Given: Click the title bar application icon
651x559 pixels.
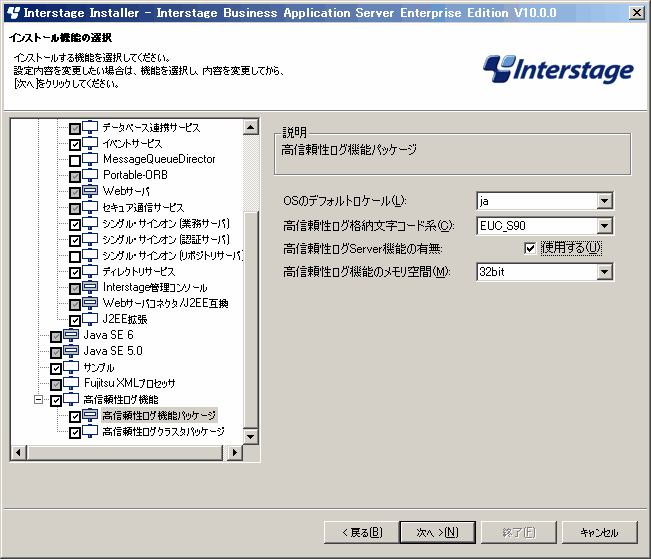Looking at the screenshot, I should 13,12.
